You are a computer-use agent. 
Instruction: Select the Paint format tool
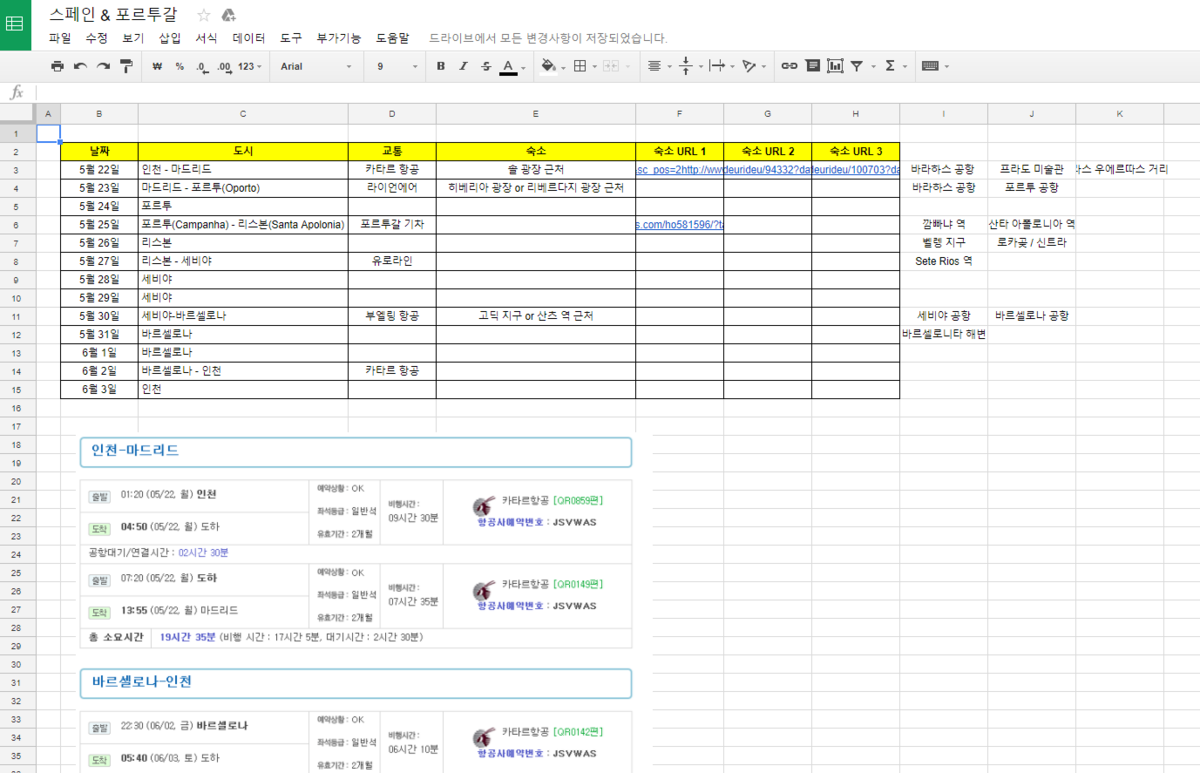126,66
